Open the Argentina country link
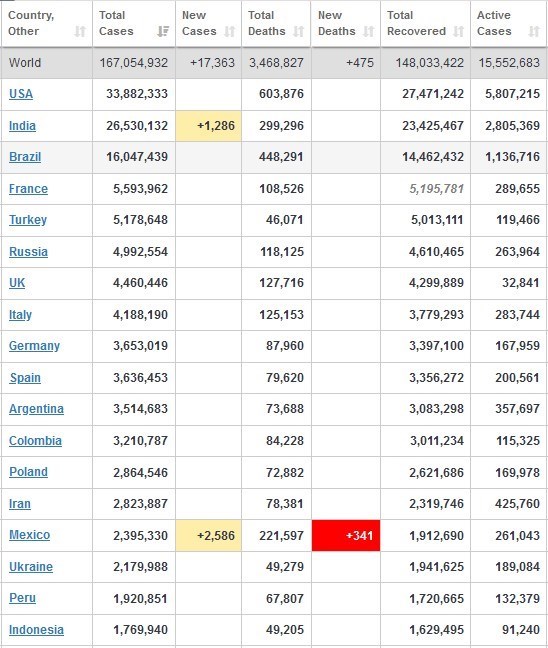 tap(36, 409)
